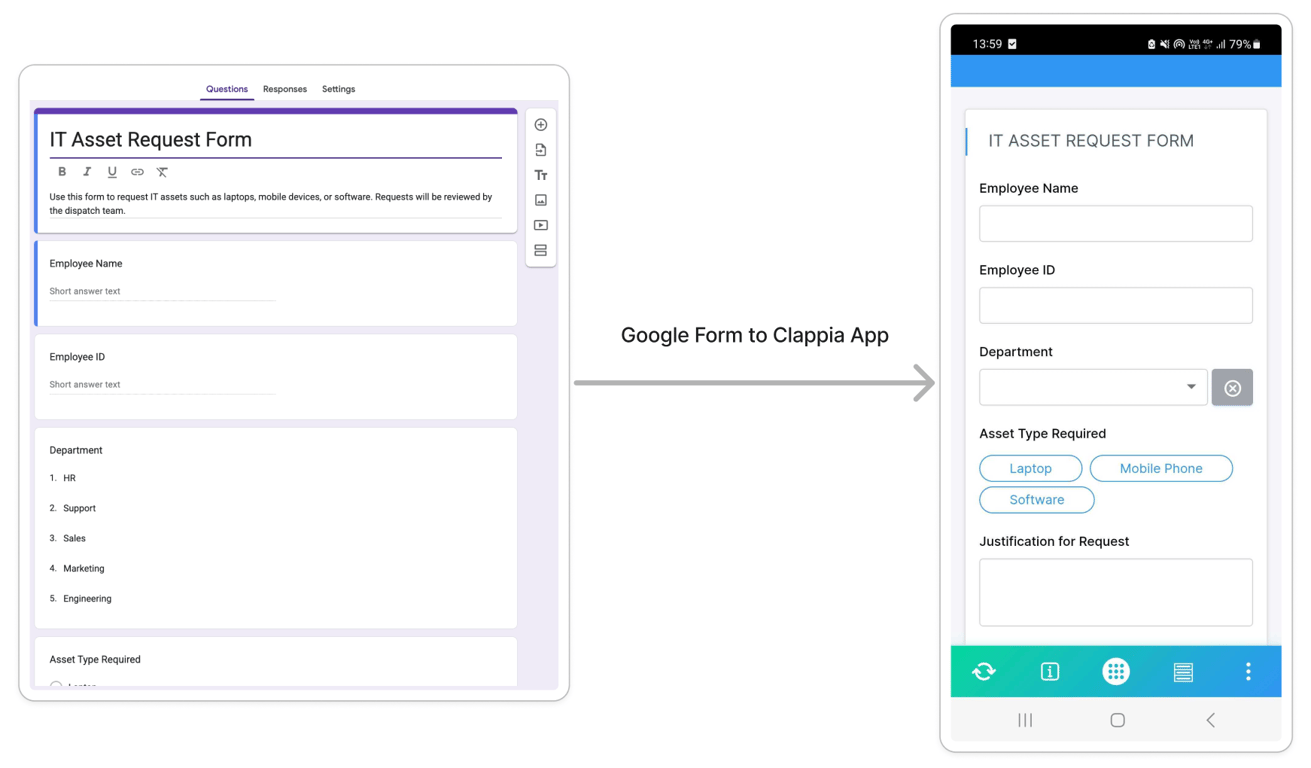The image size is (1311, 768).
Task: Add an image to the Google Form
Action: (541, 200)
